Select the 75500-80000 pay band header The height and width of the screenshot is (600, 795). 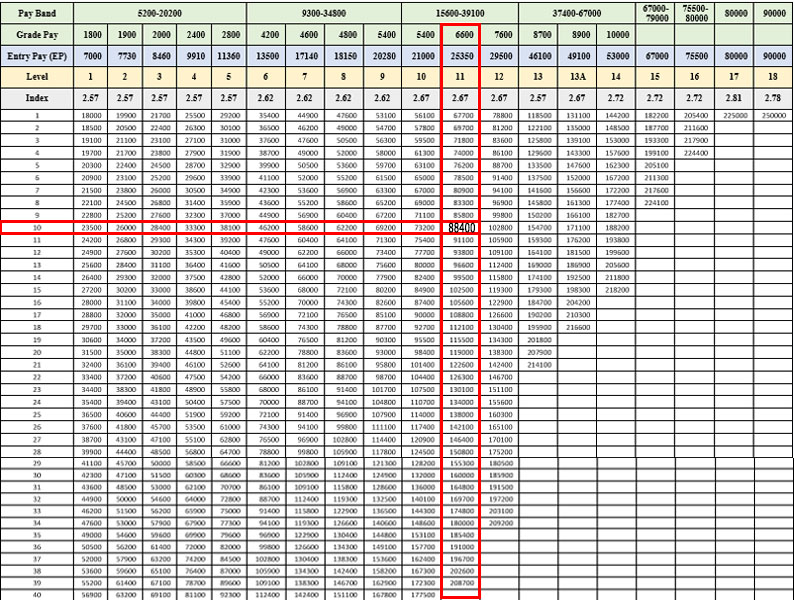click(695, 11)
